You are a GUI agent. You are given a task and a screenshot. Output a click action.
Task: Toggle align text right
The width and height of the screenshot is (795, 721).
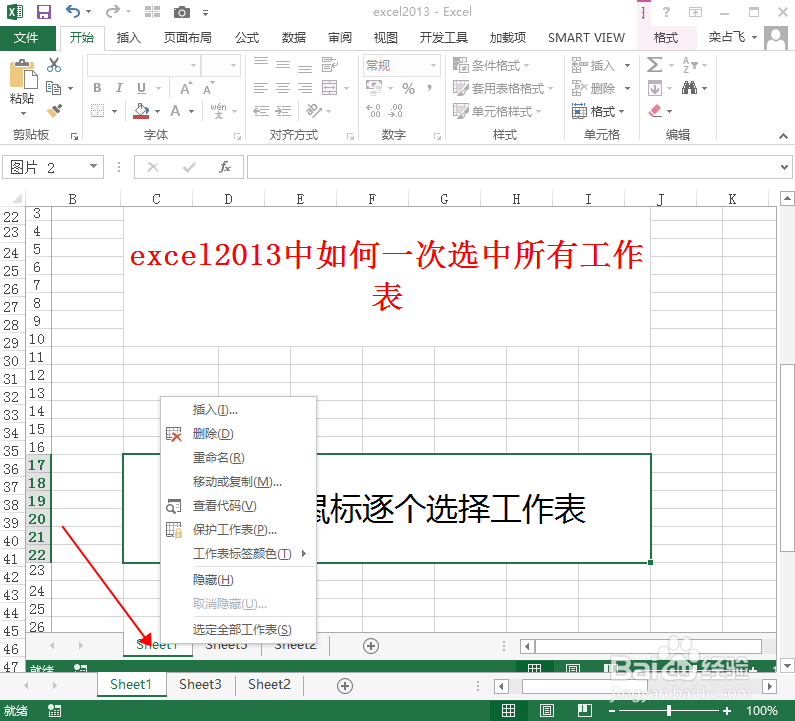305,88
